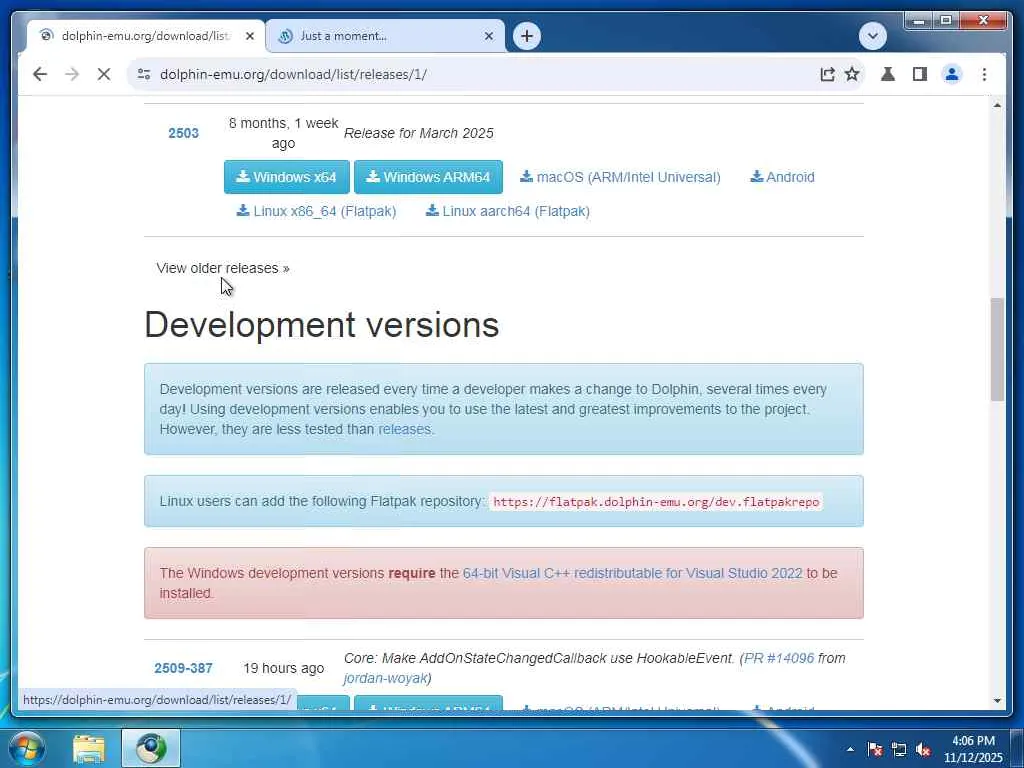The width and height of the screenshot is (1024, 768).
Task: Open jordan-woyak contributor link
Action: pyautogui.click(x=385, y=679)
